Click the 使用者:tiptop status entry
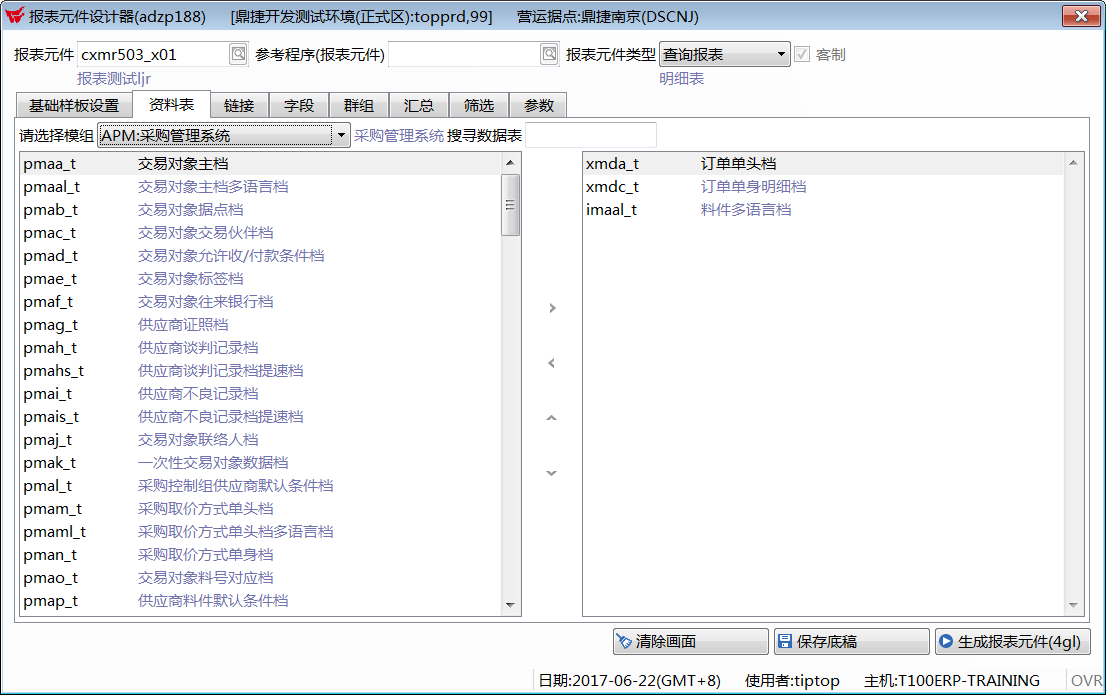Image resolution: width=1106 pixels, height=695 pixels. pos(792,680)
